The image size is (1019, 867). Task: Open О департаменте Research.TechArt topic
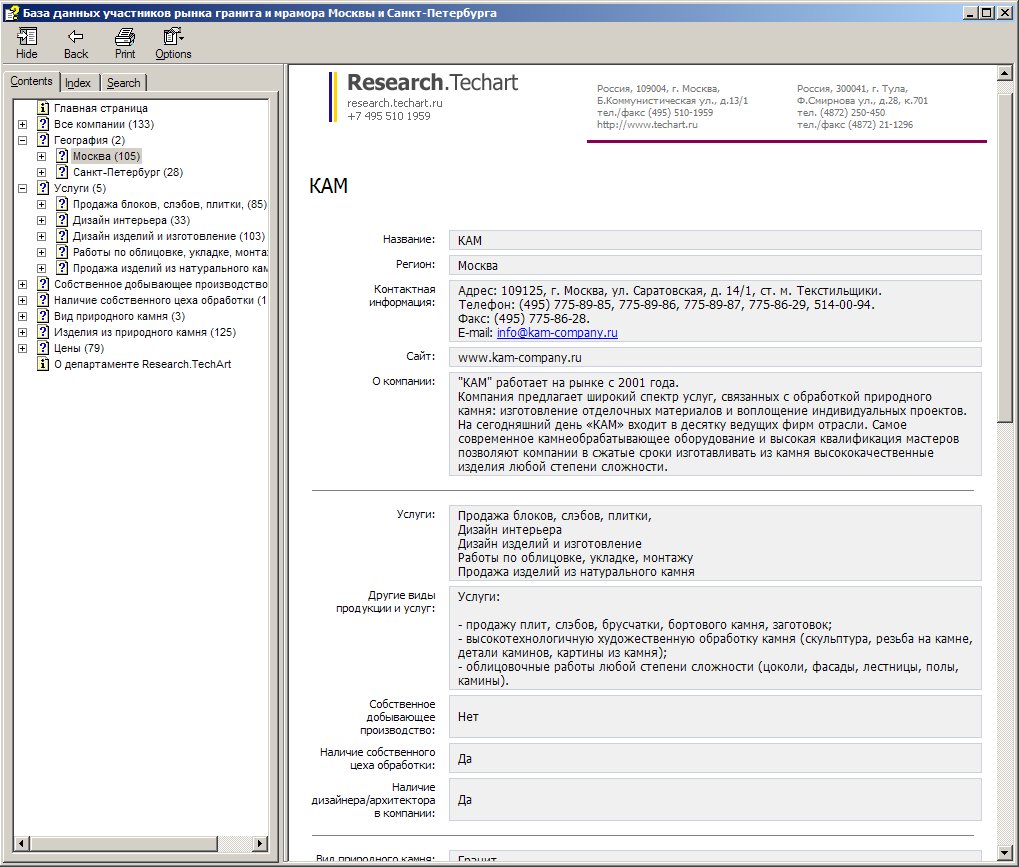[142, 364]
